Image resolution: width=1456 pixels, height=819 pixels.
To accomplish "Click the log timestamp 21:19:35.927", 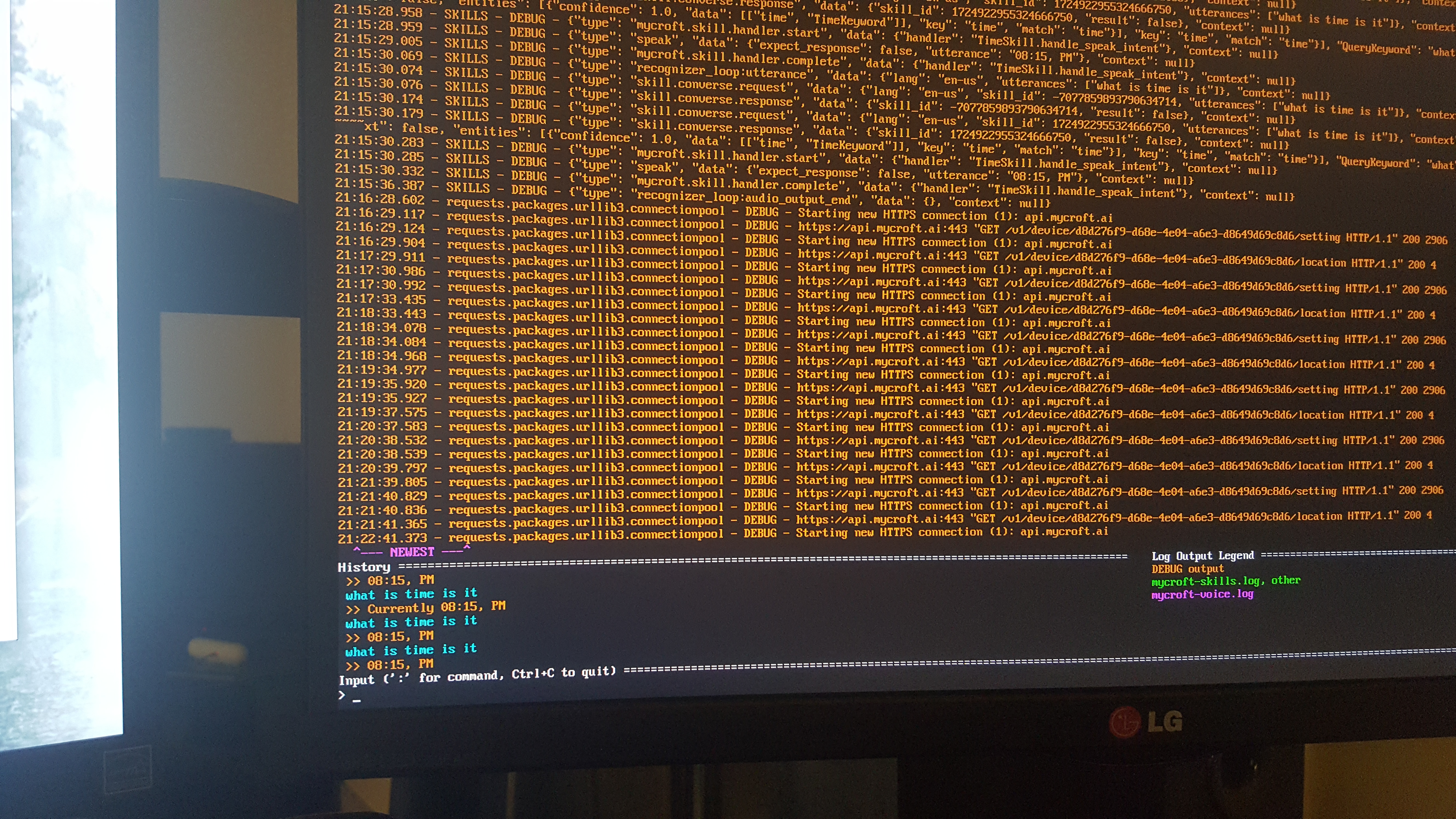I will [x=382, y=398].
